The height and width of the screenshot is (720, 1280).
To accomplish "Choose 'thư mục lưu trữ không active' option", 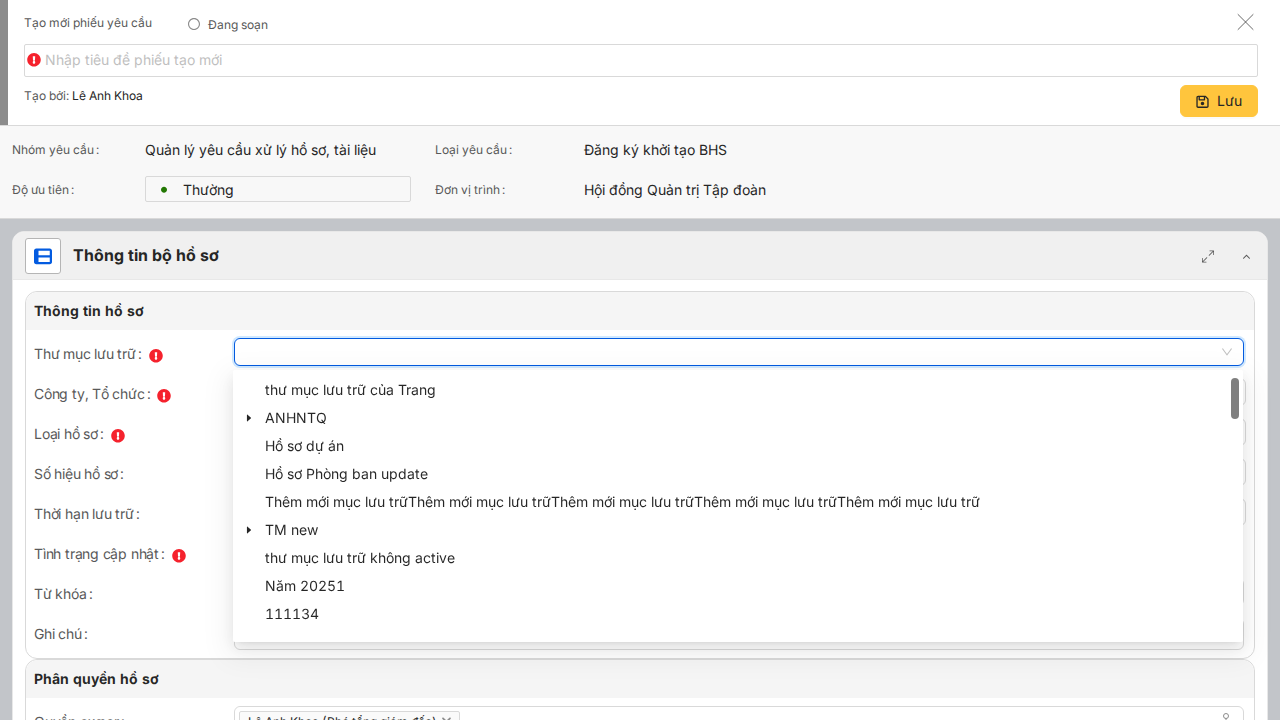I will point(359,558).
